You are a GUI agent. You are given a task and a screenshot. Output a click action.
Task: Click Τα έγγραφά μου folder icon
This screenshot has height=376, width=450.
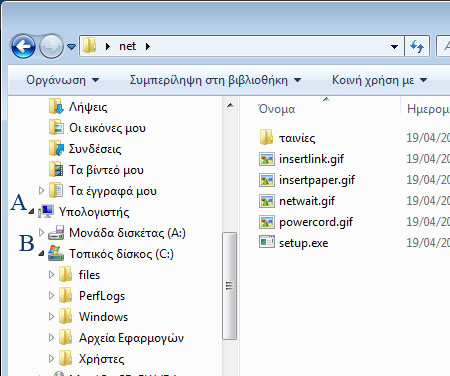tap(56, 191)
